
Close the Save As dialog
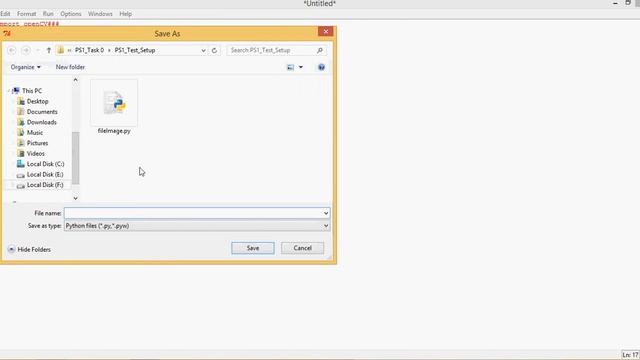click(326, 31)
